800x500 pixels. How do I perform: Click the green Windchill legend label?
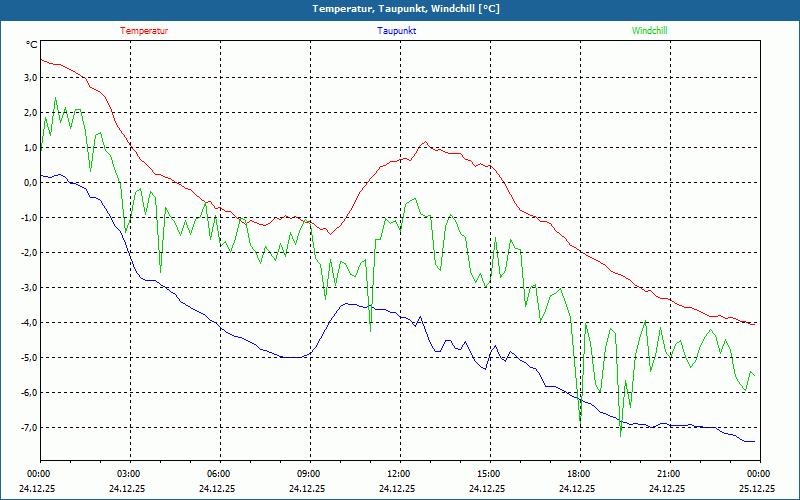click(x=649, y=31)
